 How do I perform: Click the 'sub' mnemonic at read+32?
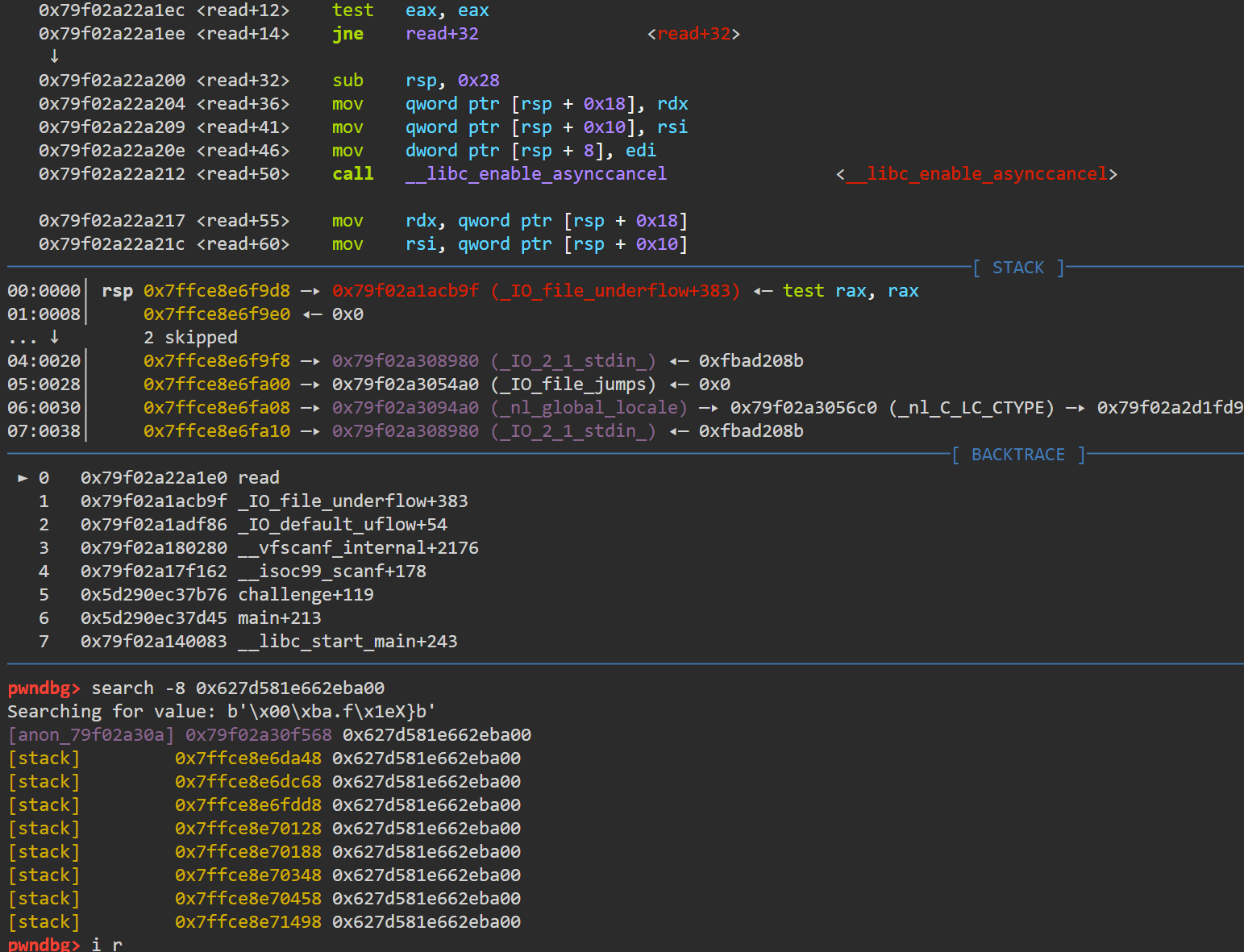347,81
